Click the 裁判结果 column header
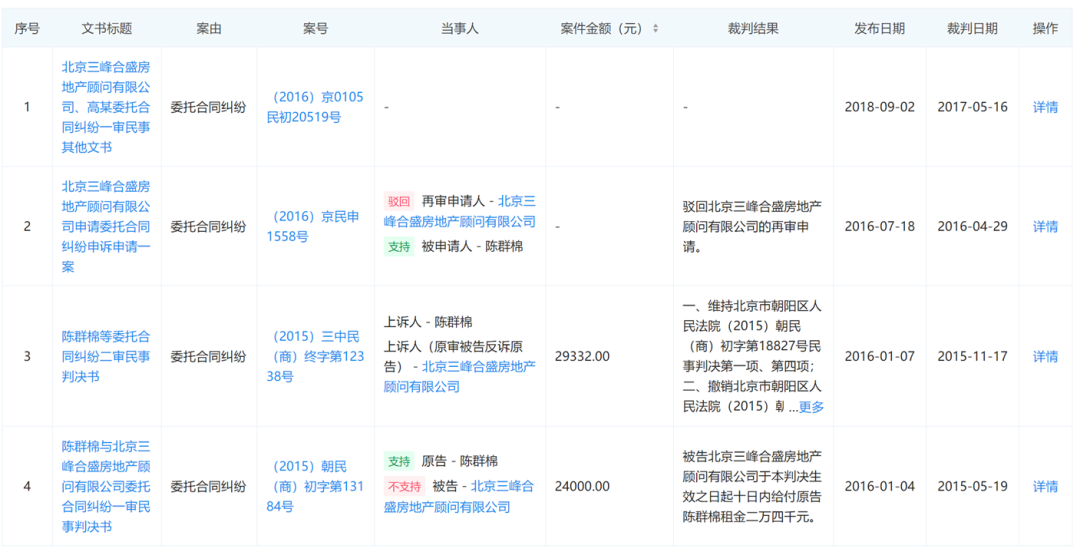 753,28
